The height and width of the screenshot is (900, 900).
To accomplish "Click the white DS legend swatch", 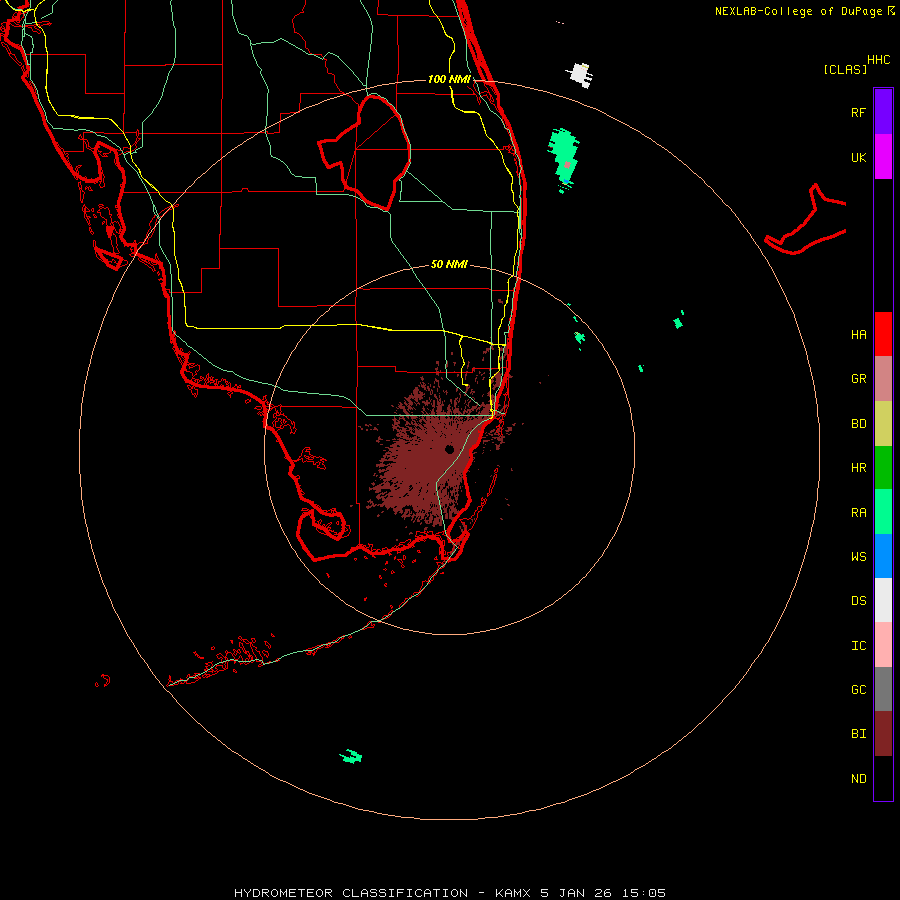I will [x=883, y=600].
